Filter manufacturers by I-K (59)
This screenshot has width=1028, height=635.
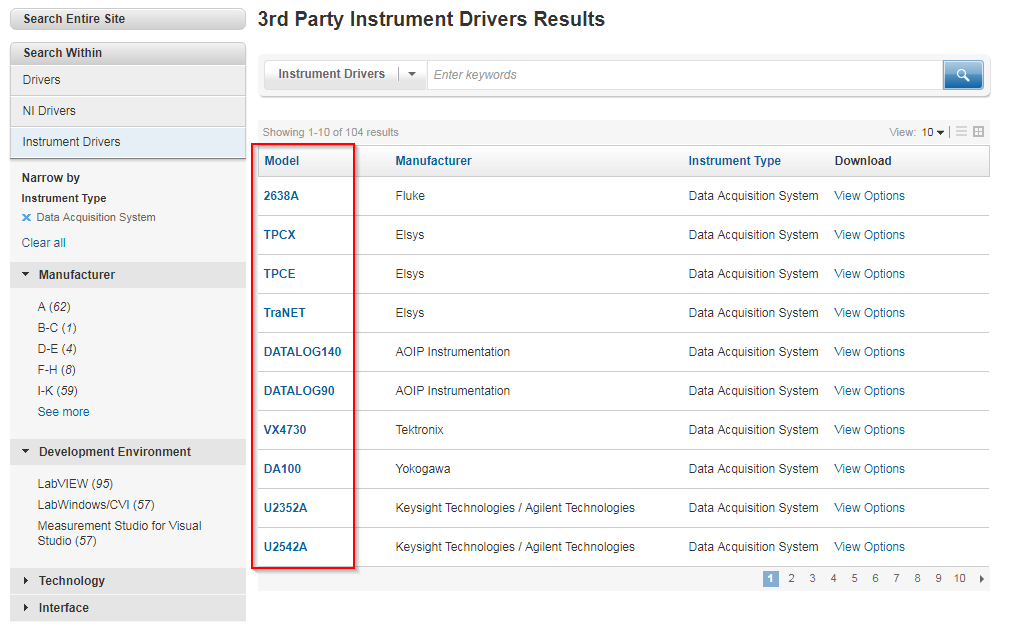click(x=58, y=391)
